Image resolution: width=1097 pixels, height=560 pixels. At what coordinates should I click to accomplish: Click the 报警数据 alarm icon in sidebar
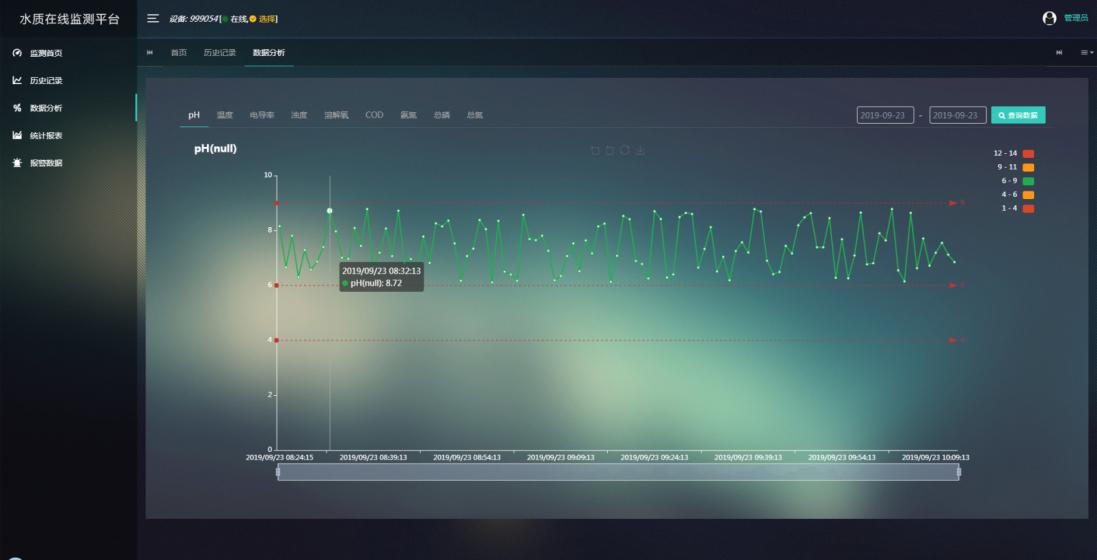[17, 162]
